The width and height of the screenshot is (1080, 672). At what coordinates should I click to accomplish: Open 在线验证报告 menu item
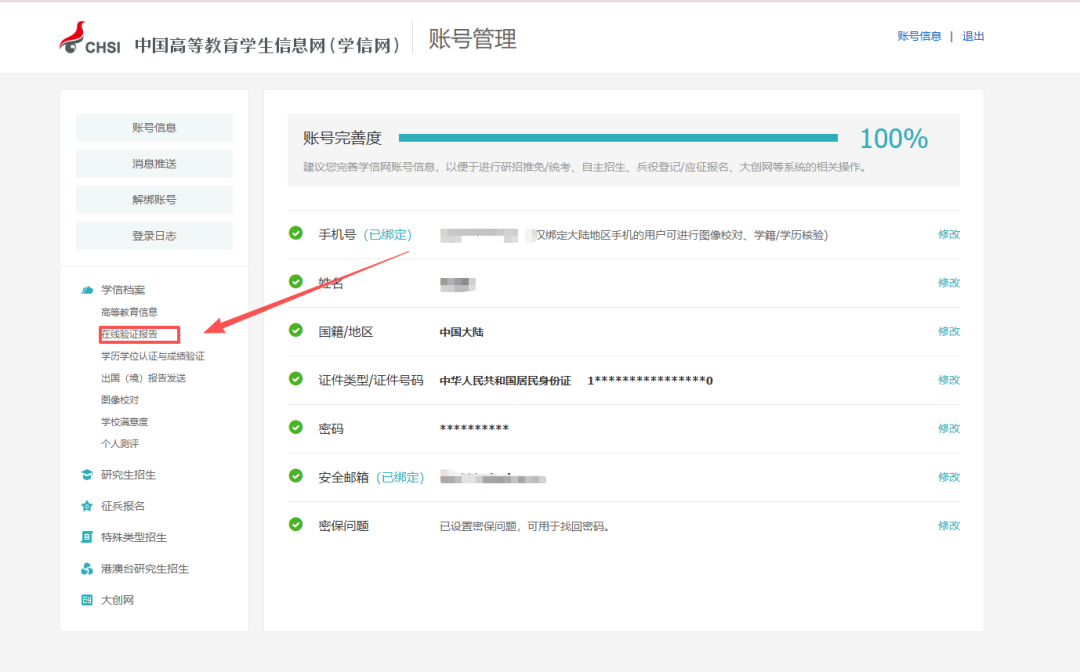point(129,334)
